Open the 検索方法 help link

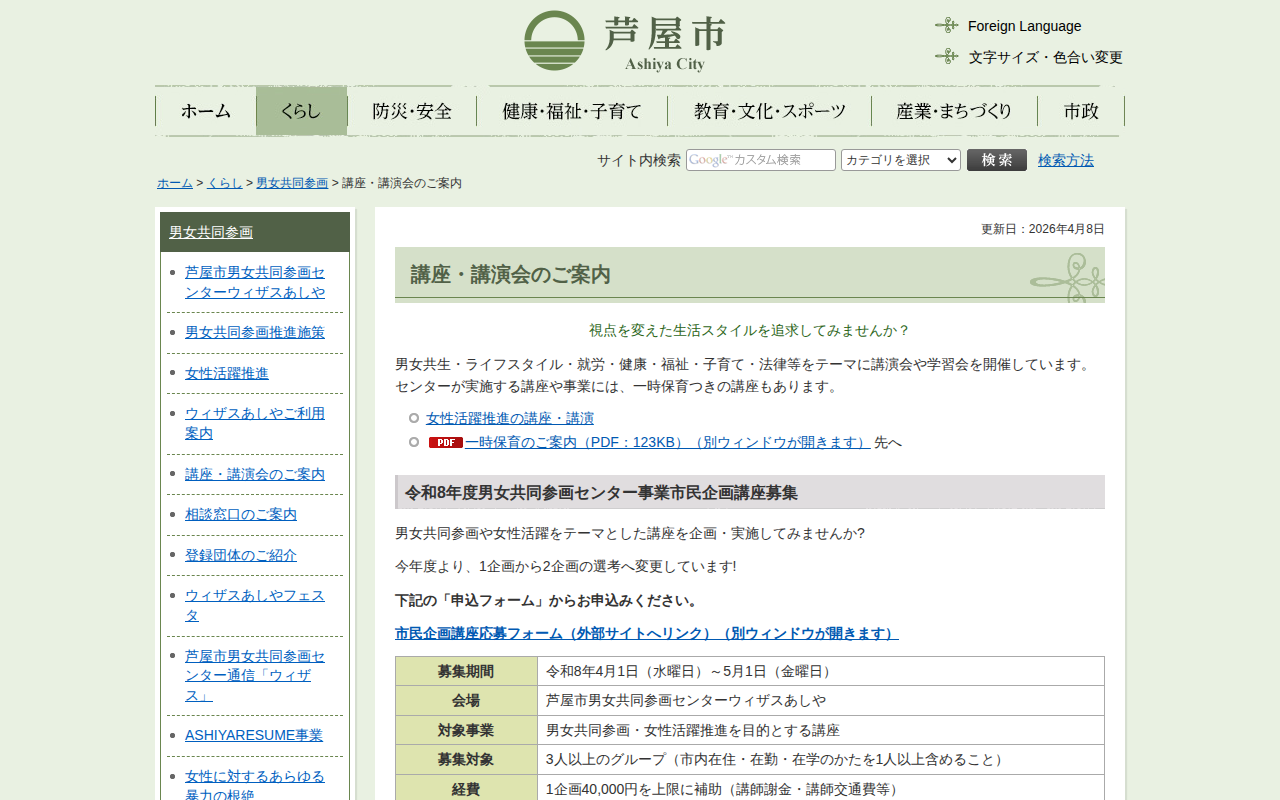click(x=1065, y=160)
